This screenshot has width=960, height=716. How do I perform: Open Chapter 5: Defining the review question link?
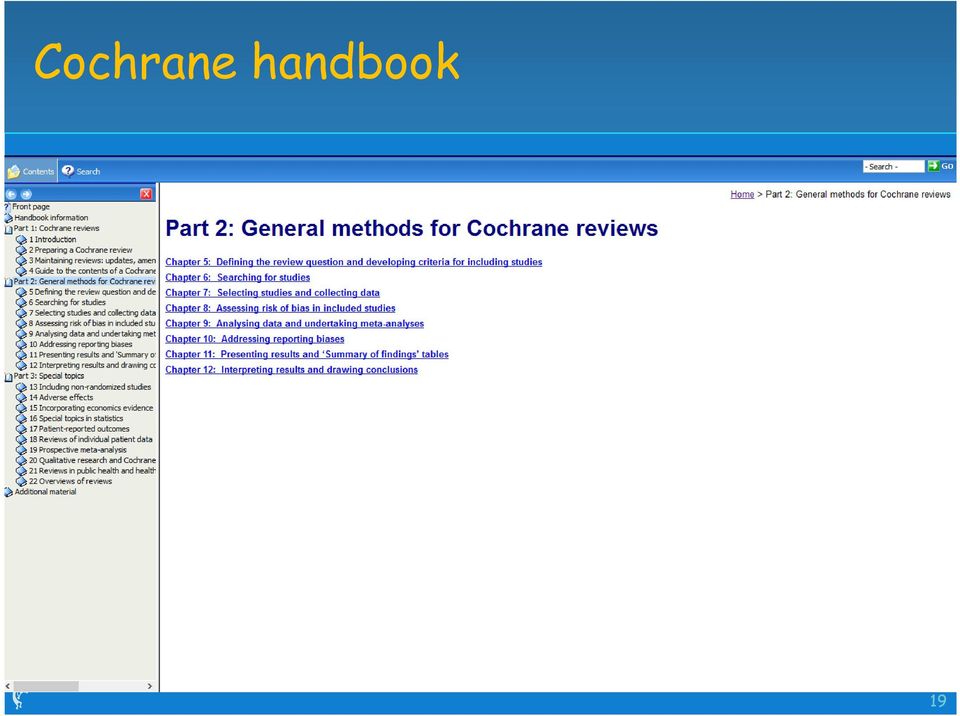353,262
